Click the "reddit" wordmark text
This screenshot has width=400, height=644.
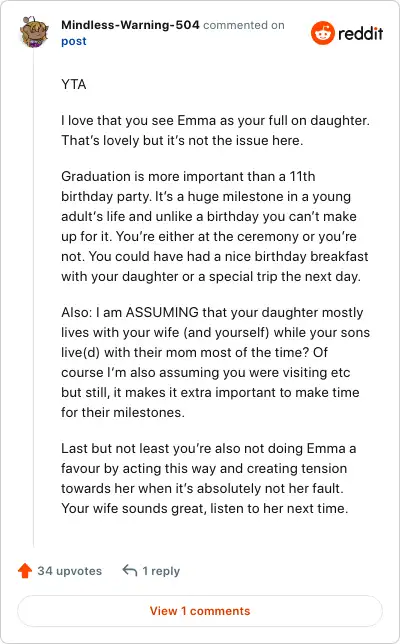click(x=361, y=33)
